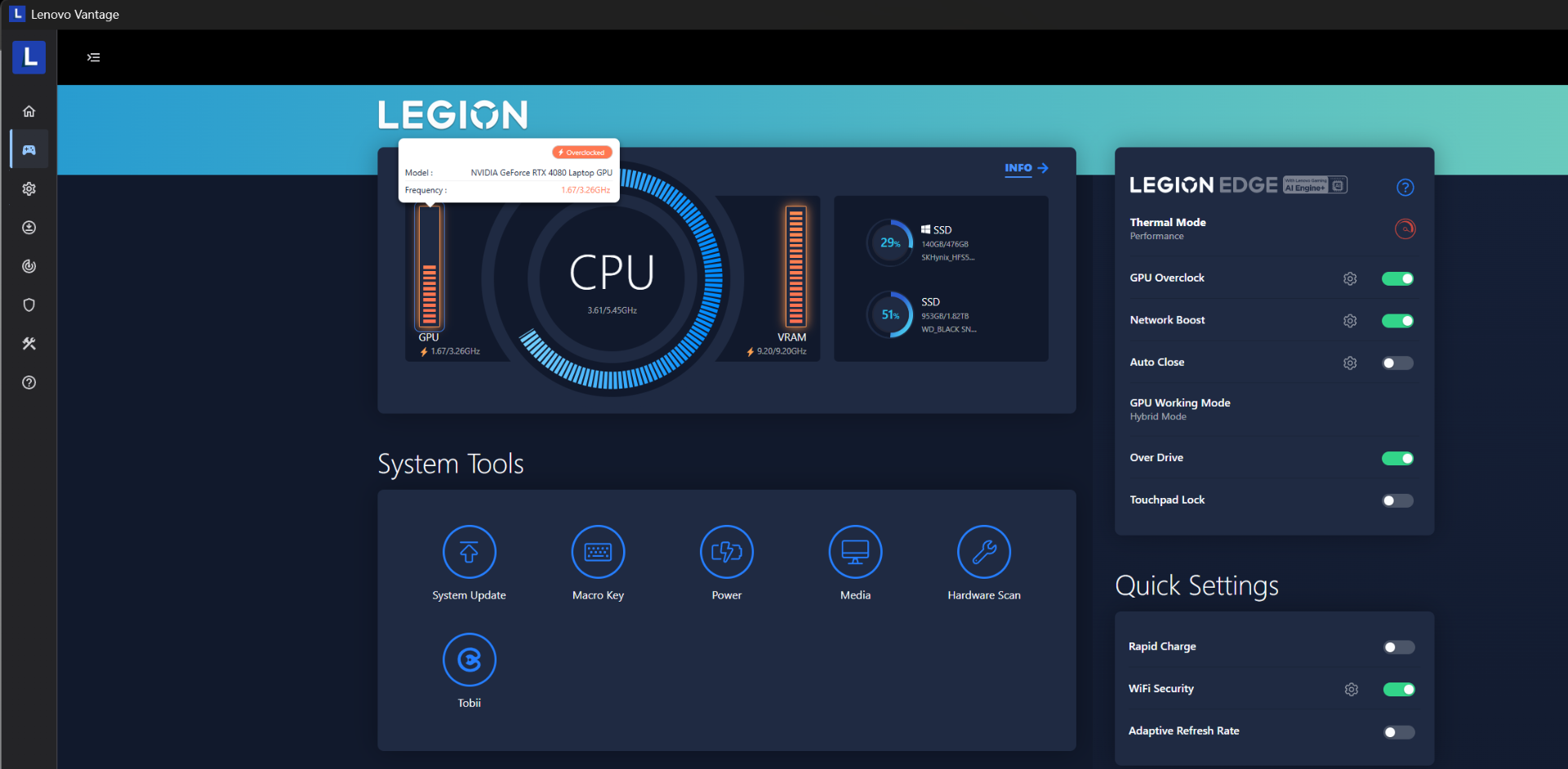This screenshot has height=769, width=1568.
Task: Enable Adaptive Refresh Rate toggle
Action: 1399,732
